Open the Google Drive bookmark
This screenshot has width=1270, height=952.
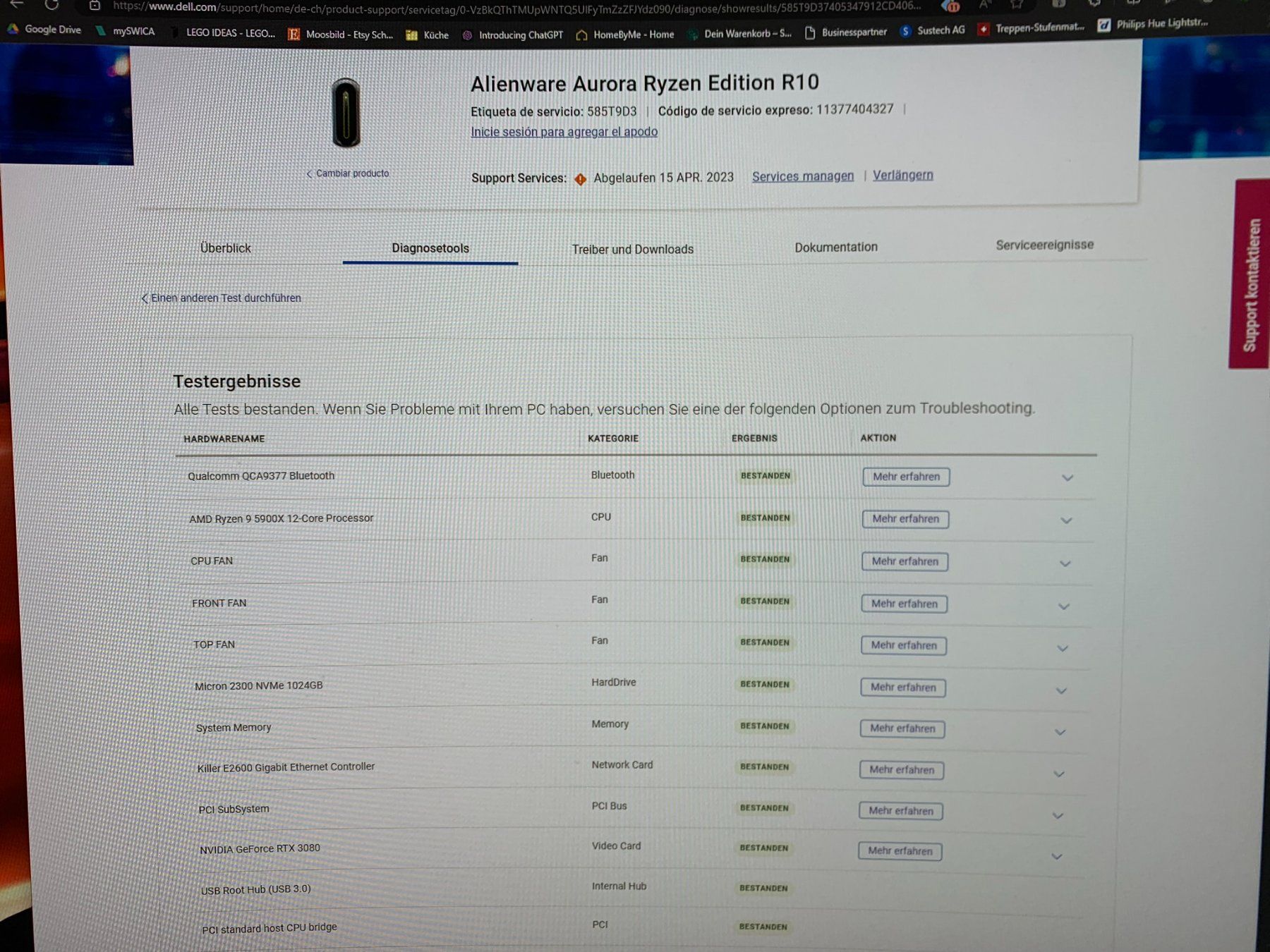[44, 30]
